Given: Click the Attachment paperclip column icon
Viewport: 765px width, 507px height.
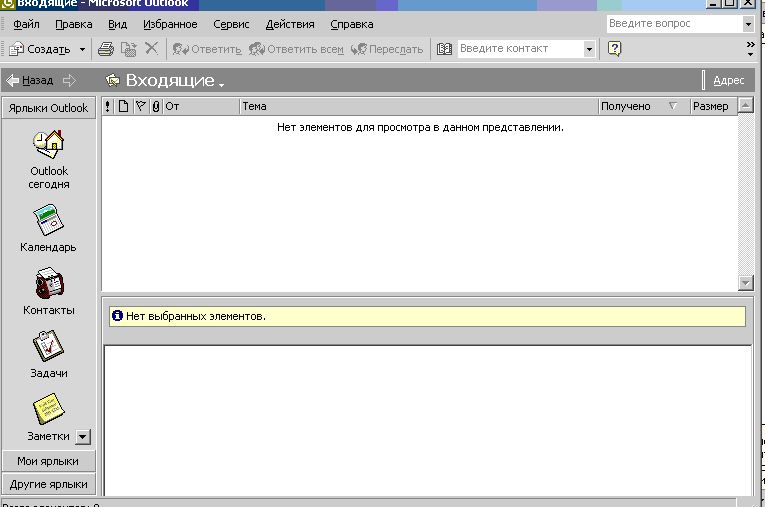Looking at the screenshot, I should click(x=156, y=106).
